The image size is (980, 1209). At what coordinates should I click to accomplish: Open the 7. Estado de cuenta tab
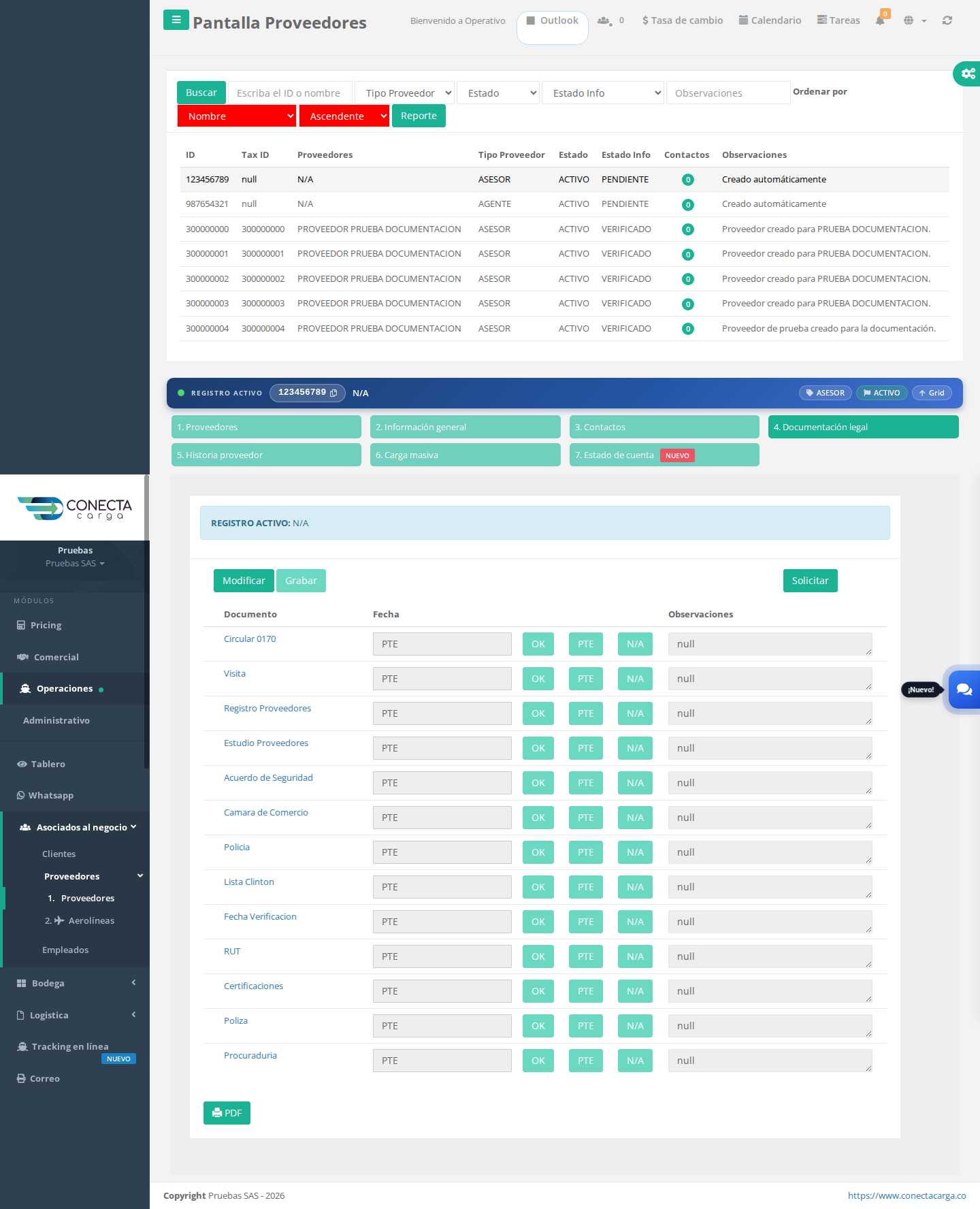tap(664, 455)
